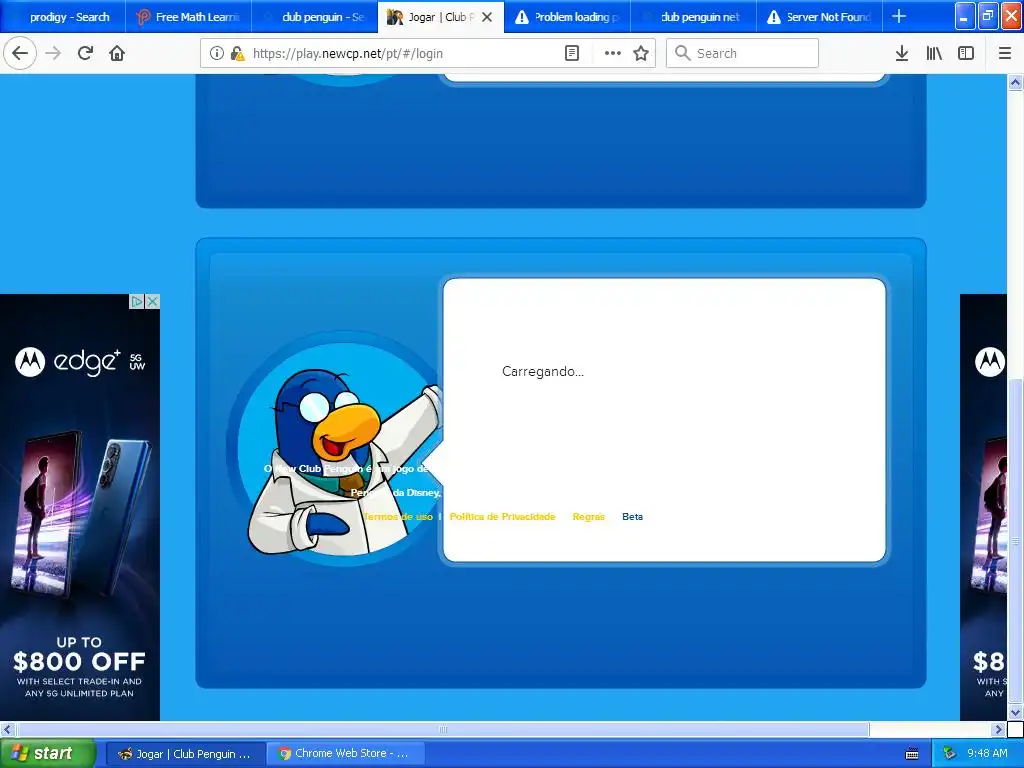
Task: Click the scientist penguin character image
Action: (343, 462)
